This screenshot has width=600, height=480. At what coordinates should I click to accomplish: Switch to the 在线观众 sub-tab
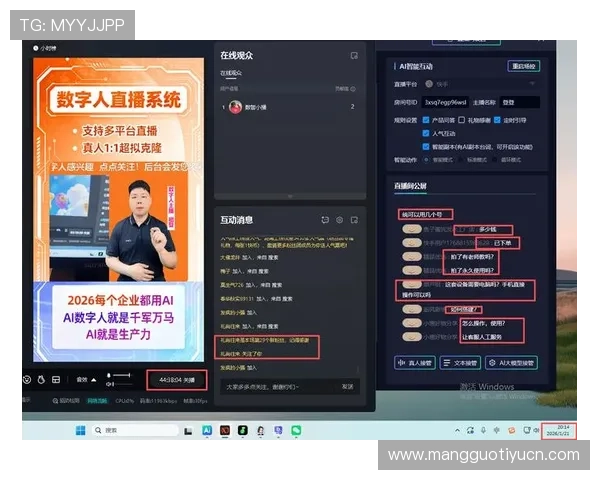231,73
